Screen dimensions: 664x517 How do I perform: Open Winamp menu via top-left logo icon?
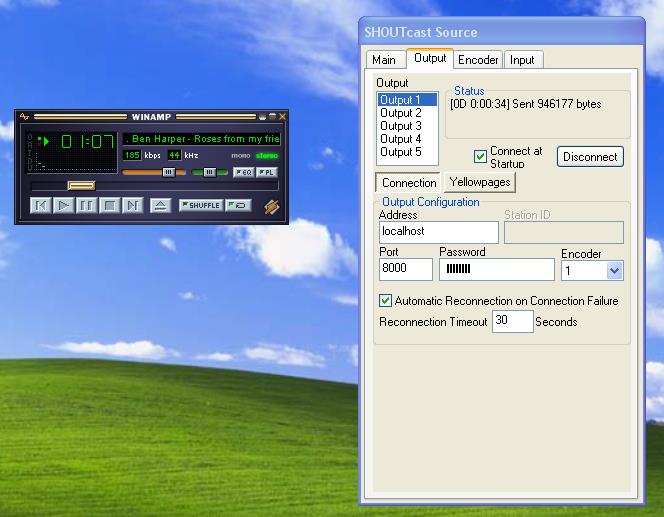(24, 116)
